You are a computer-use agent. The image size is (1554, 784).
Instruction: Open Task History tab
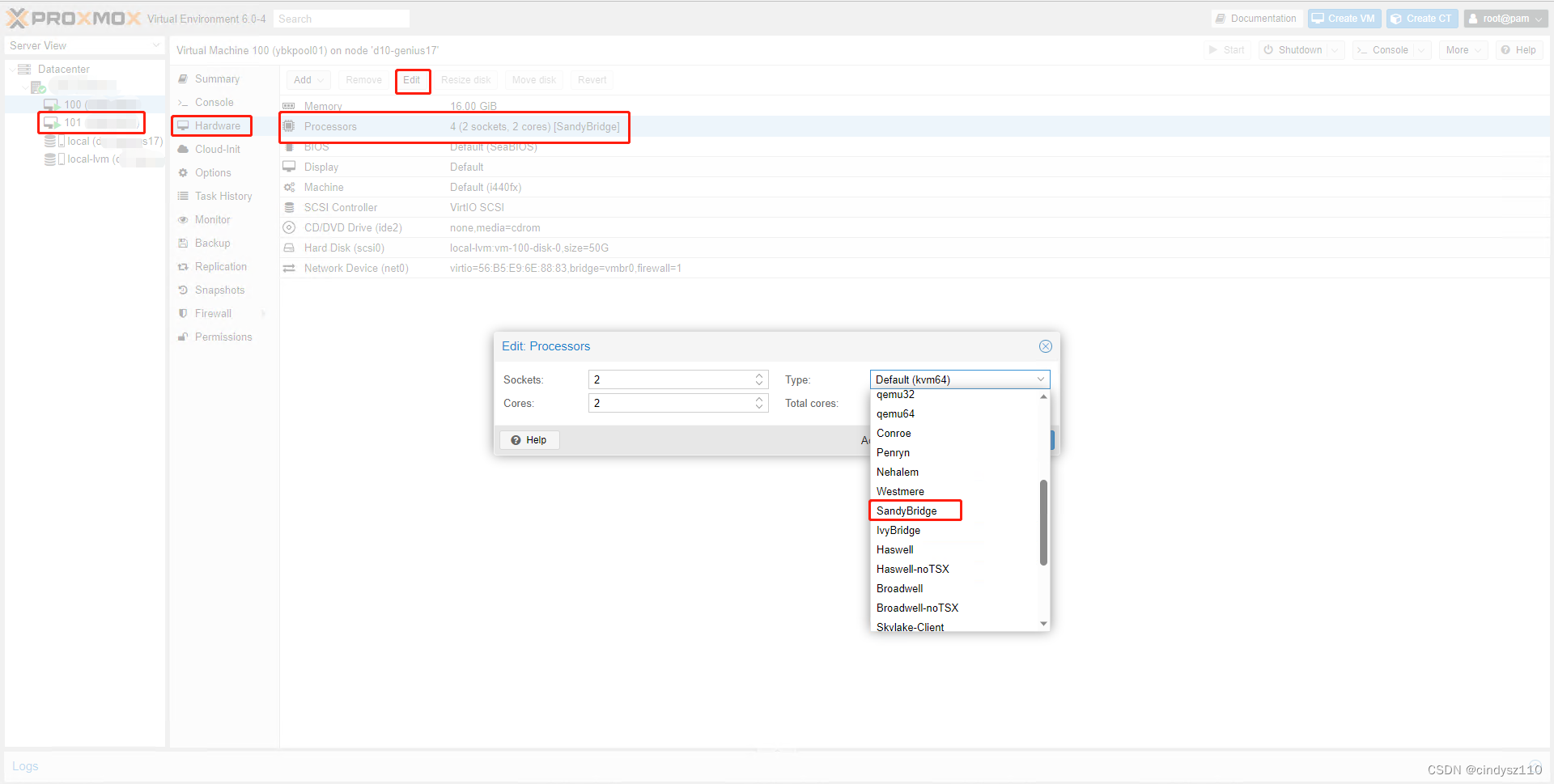pos(223,196)
